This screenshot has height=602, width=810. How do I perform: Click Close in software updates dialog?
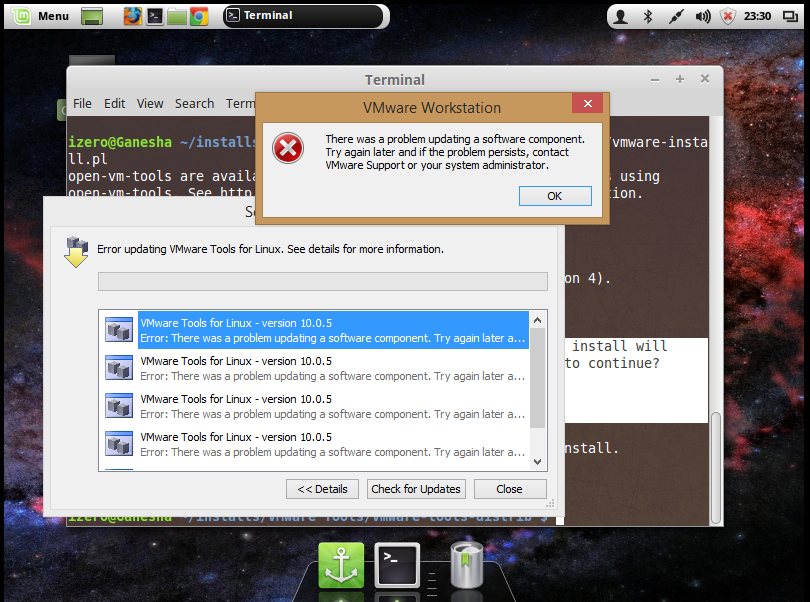coord(510,489)
